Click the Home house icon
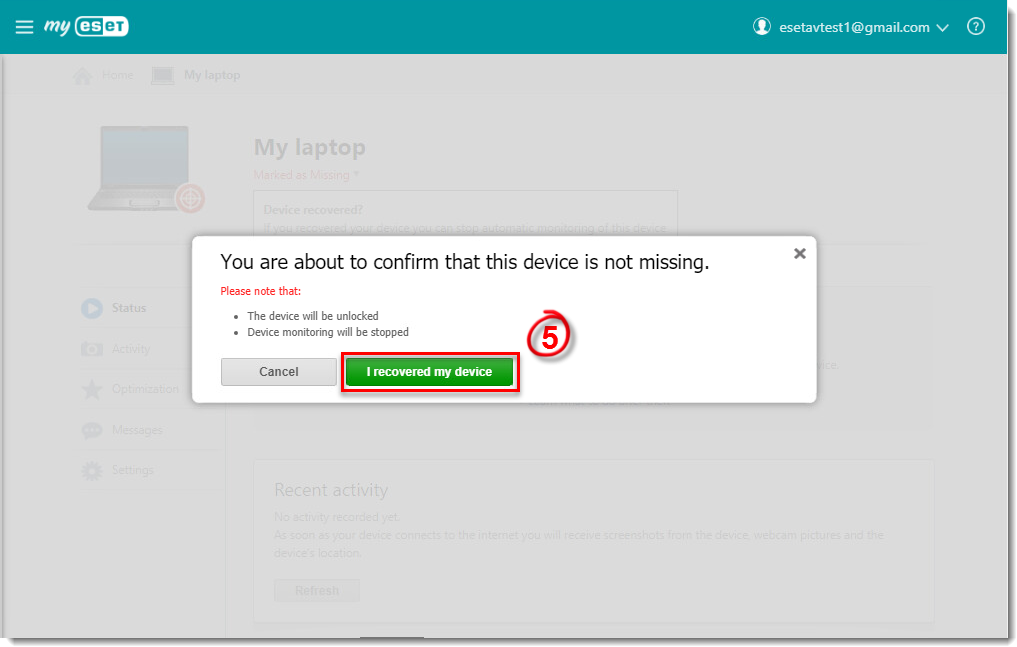 pos(83,76)
